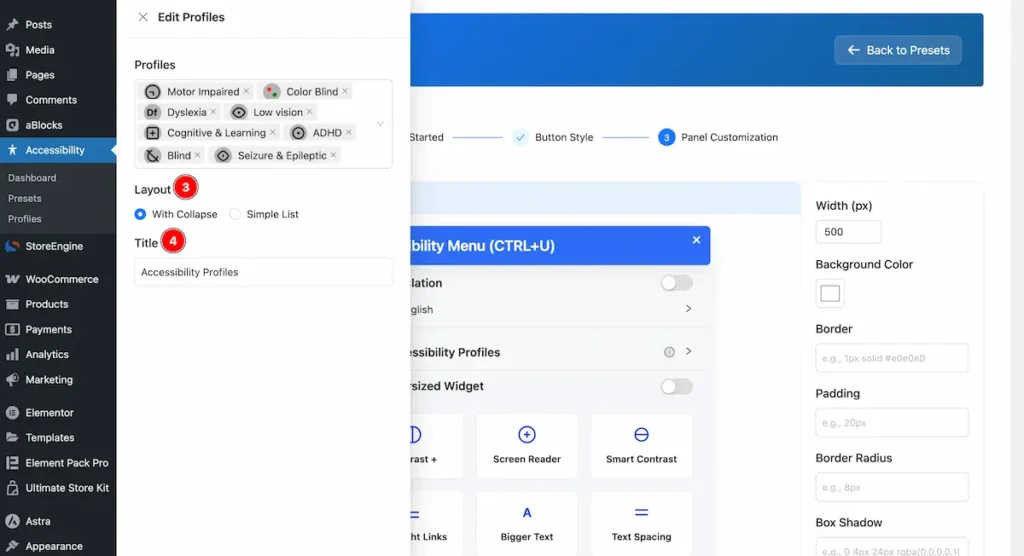Click the Payments sidebar icon
The image size is (1024, 556).
[12, 329]
